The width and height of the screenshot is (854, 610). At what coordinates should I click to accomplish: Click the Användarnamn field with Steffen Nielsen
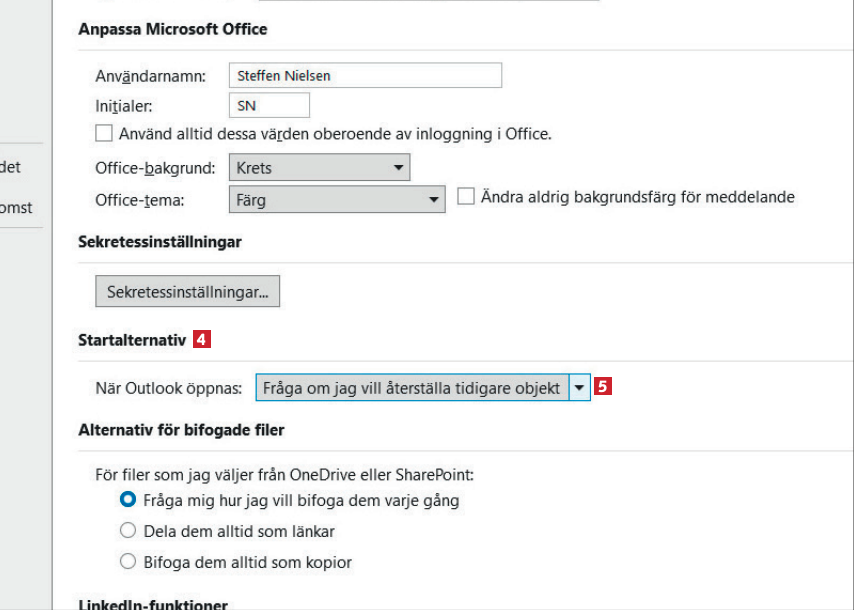pos(365,75)
